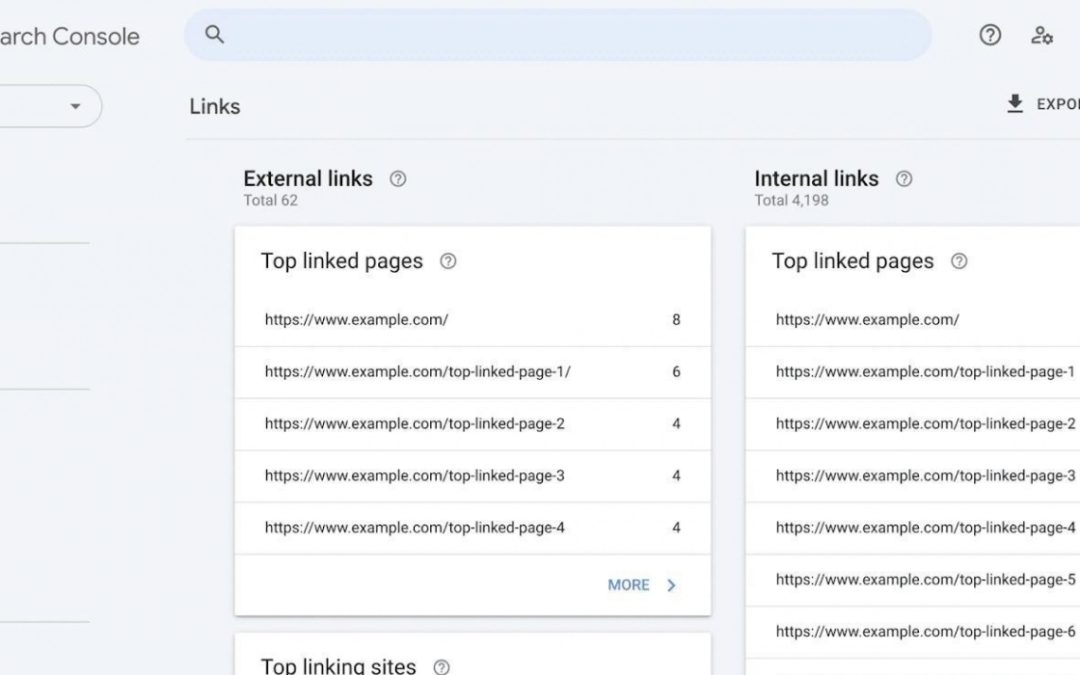Click help icon in Internal Top linked pages
The image size is (1080, 675).
(x=959, y=261)
